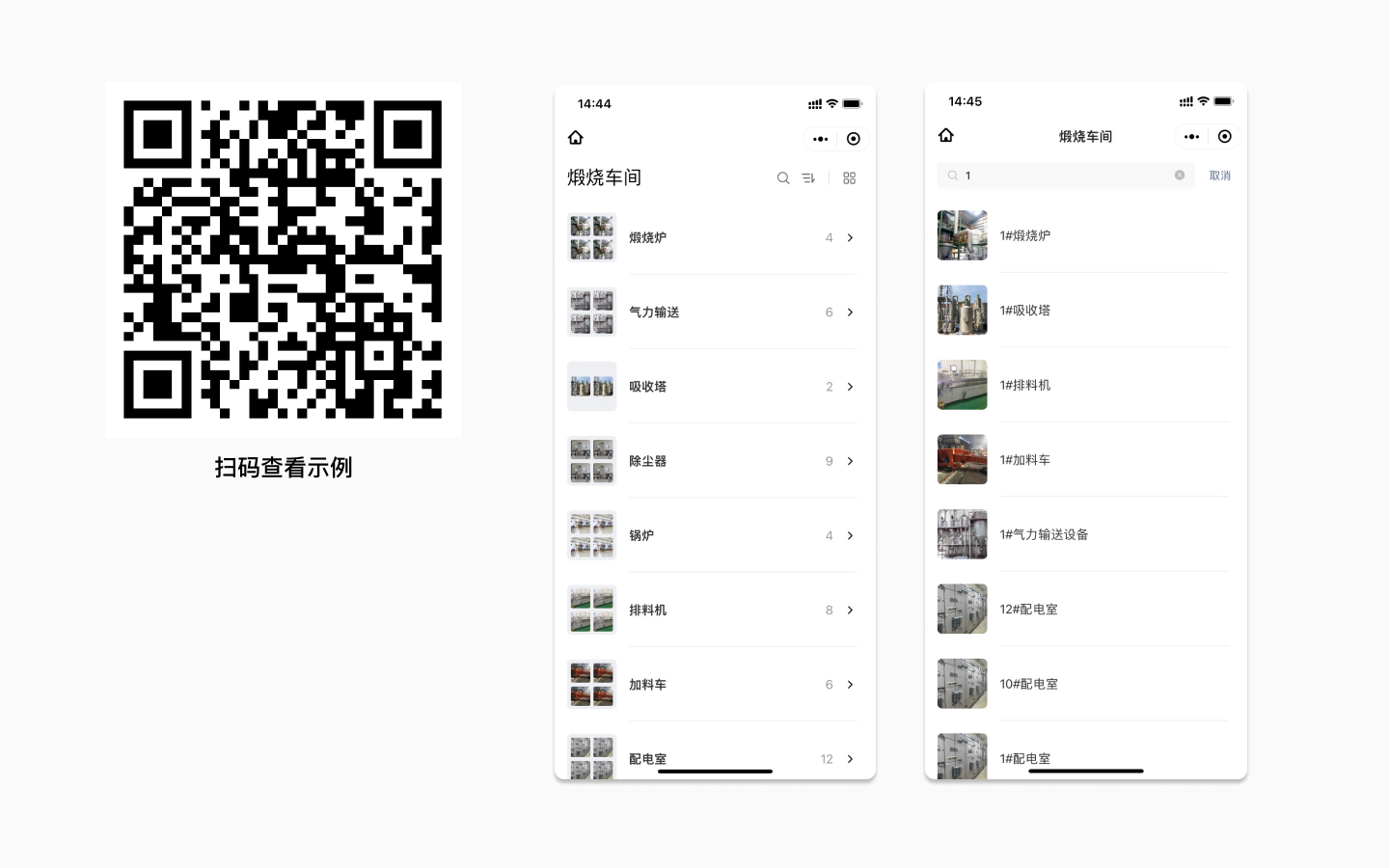Select the 1#配电室 result text

click(x=1025, y=759)
